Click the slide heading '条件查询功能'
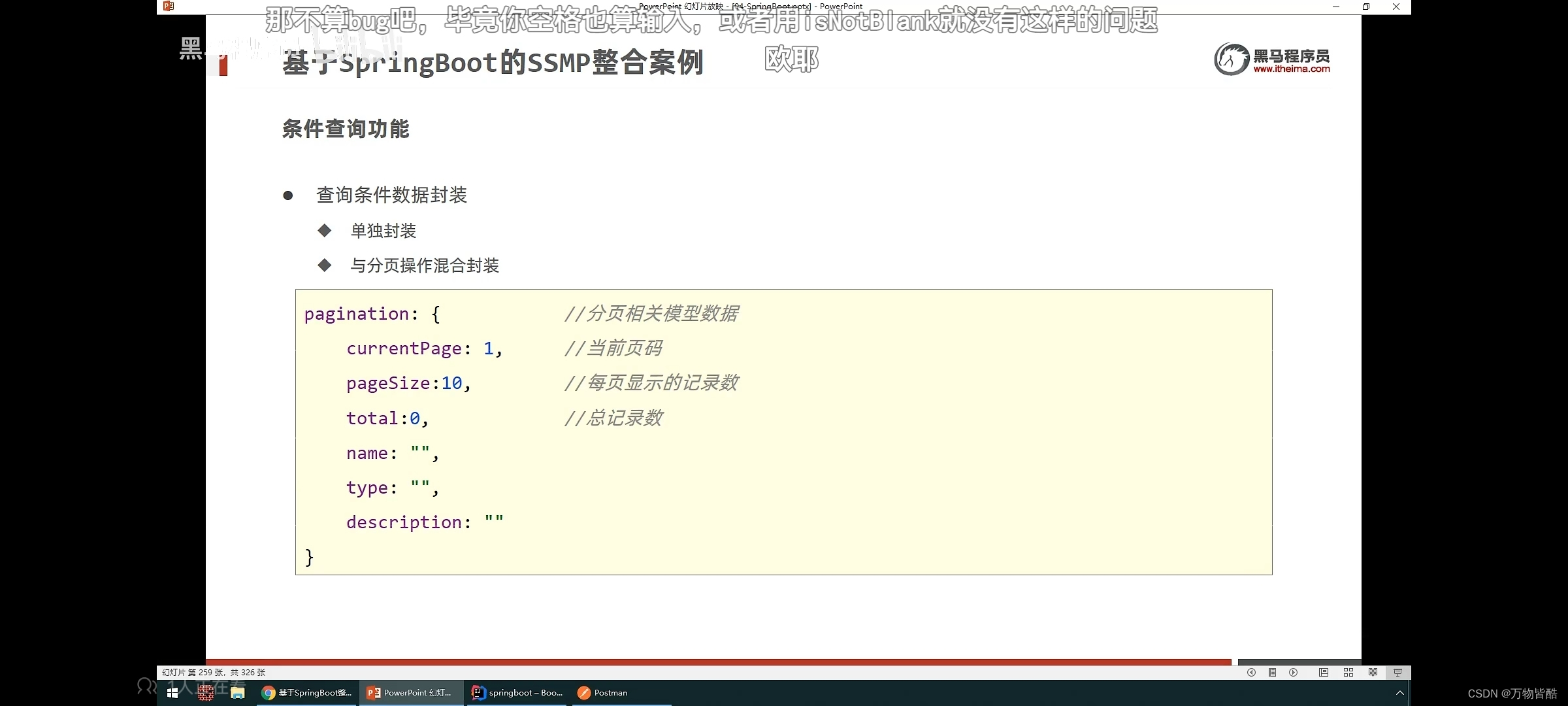 (346, 129)
